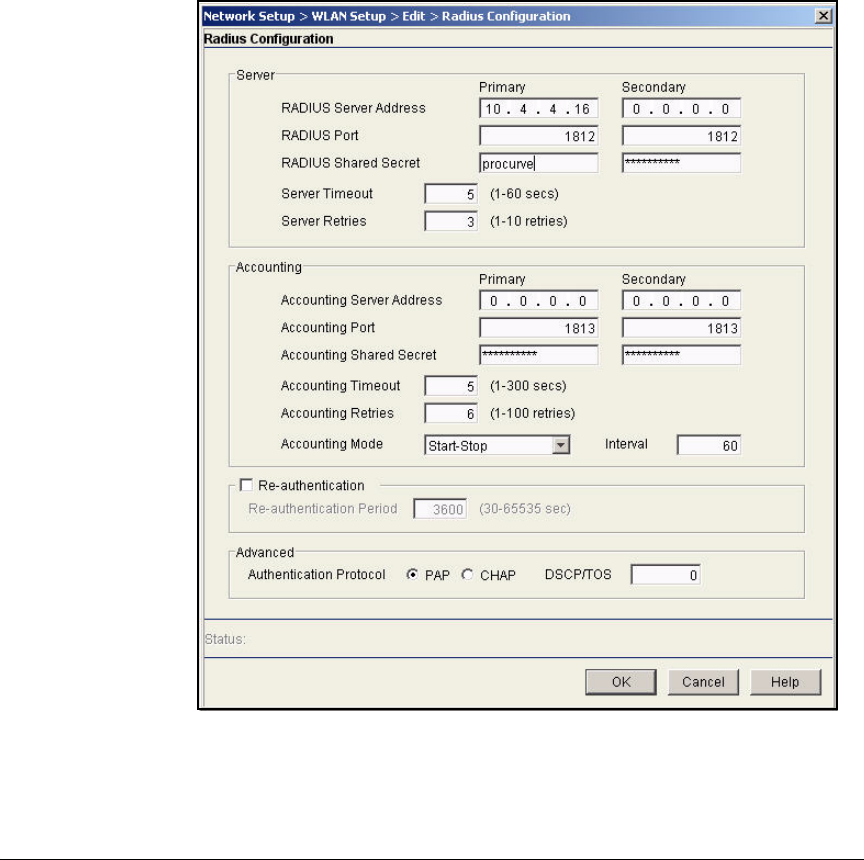The width and height of the screenshot is (864, 860).
Task: Click the '(1-100 retries)' hint text
Action: click(x=532, y=414)
